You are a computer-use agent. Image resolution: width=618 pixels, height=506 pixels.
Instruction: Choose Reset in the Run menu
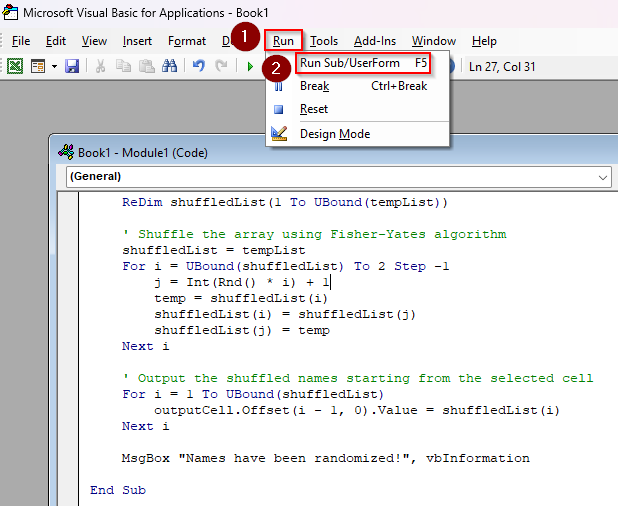(357, 109)
